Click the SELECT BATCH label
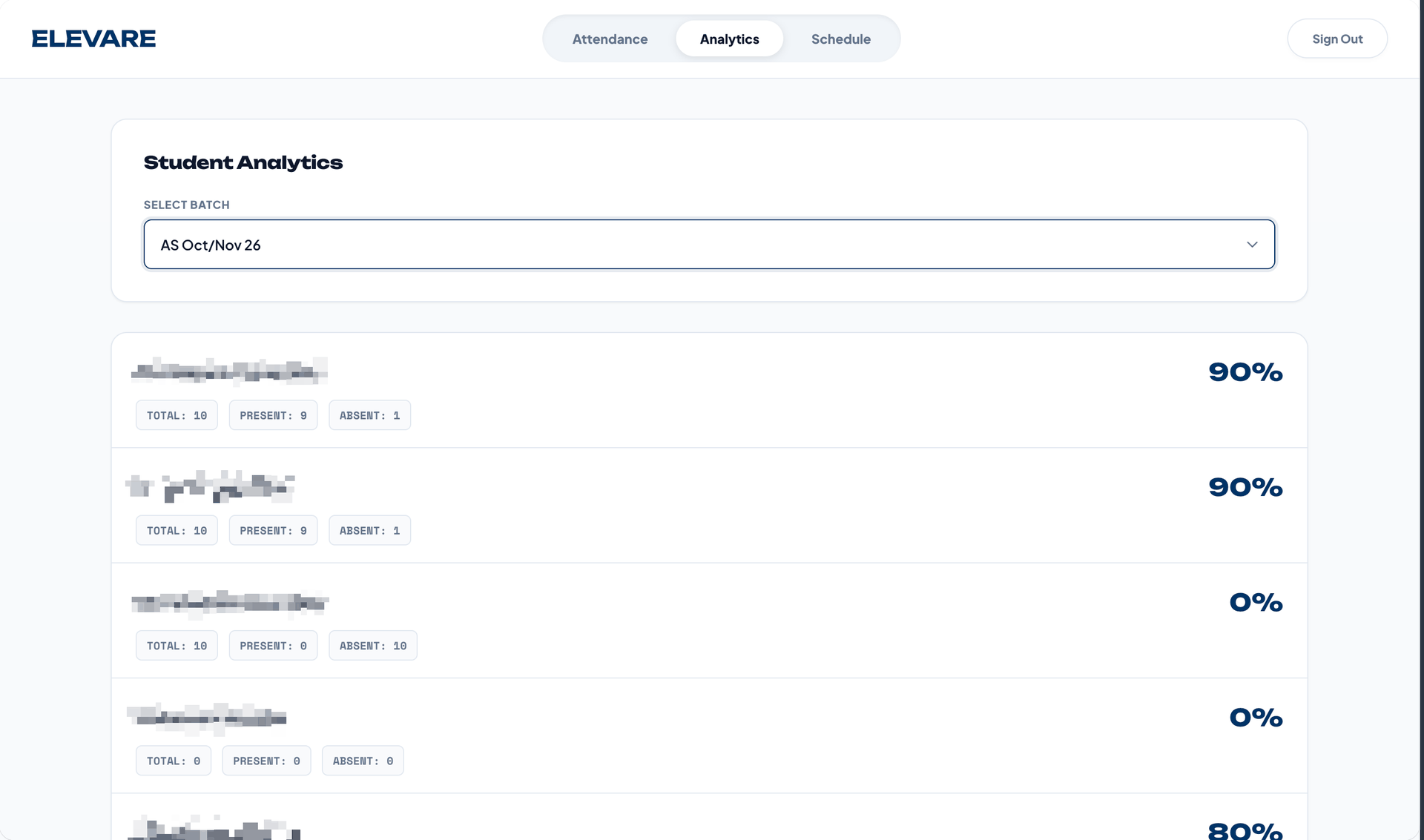This screenshot has width=1424, height=840. point(186,205)
